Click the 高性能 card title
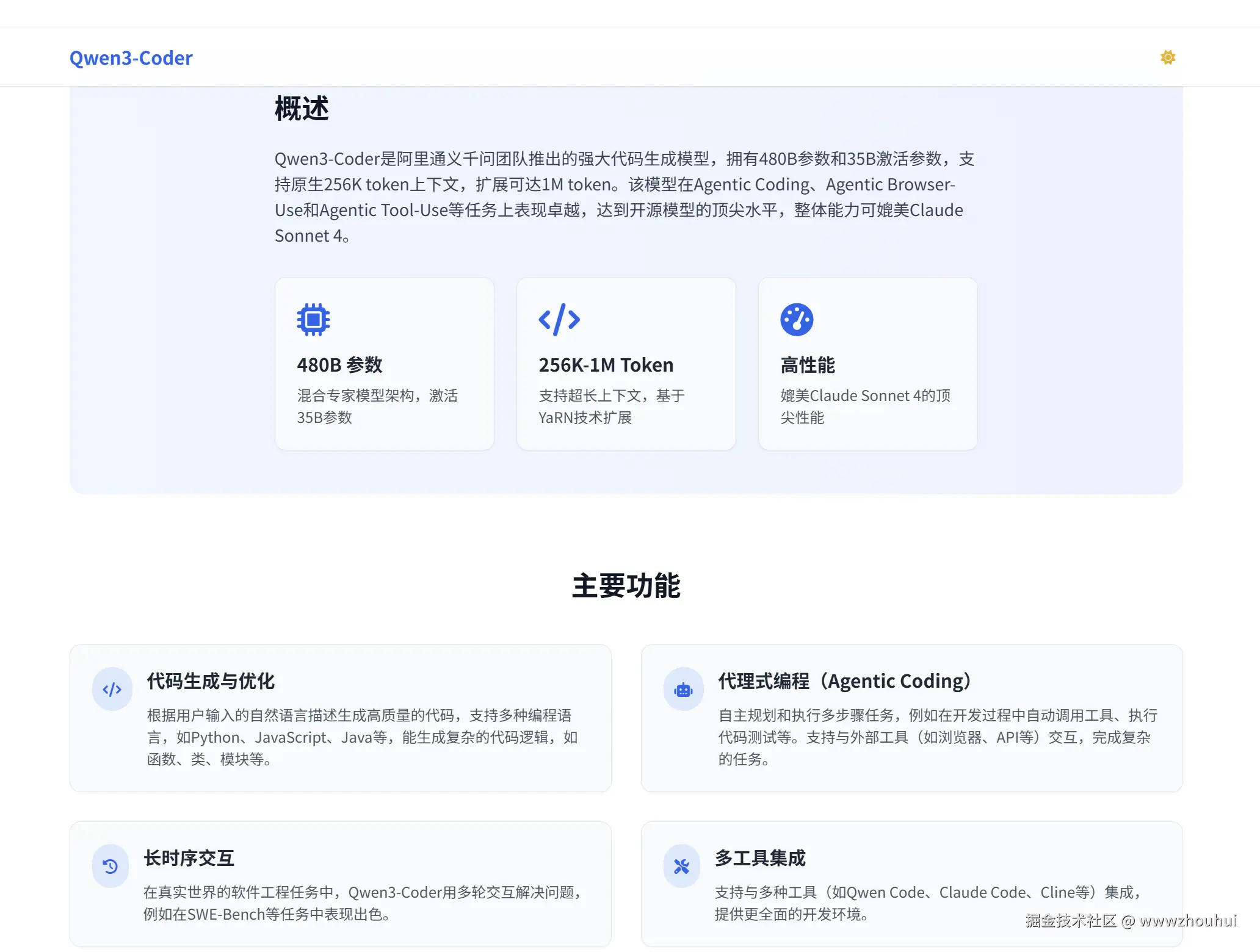 (x=808, y=365)
